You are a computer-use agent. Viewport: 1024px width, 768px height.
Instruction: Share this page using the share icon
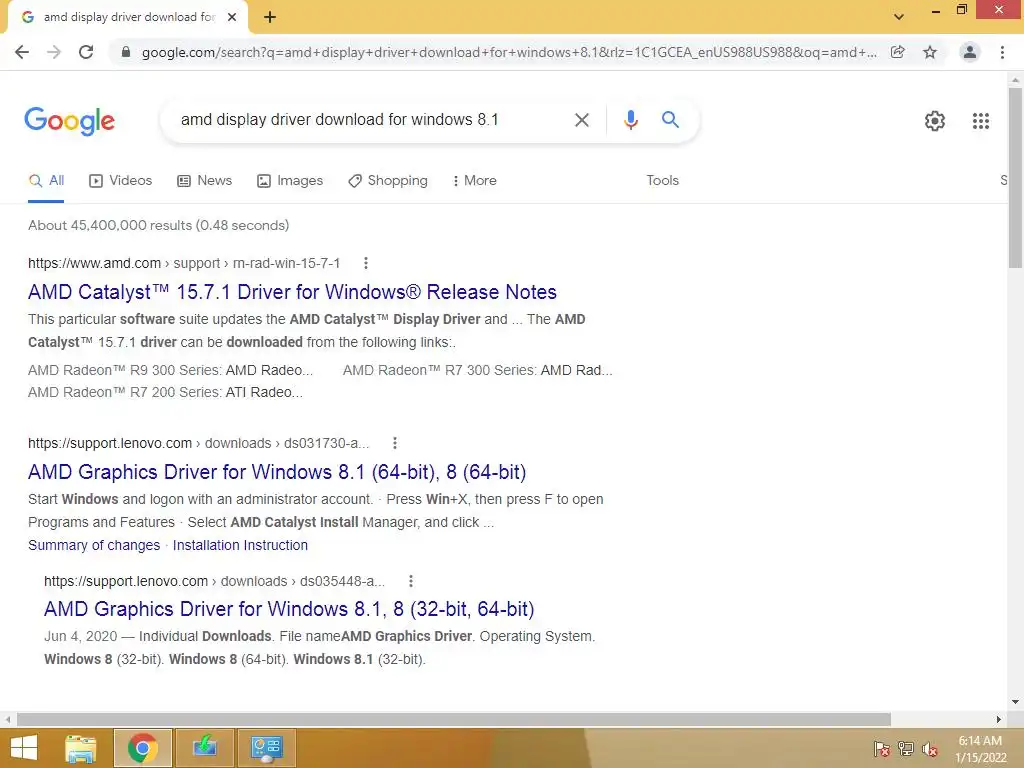[x=897, y=52]
